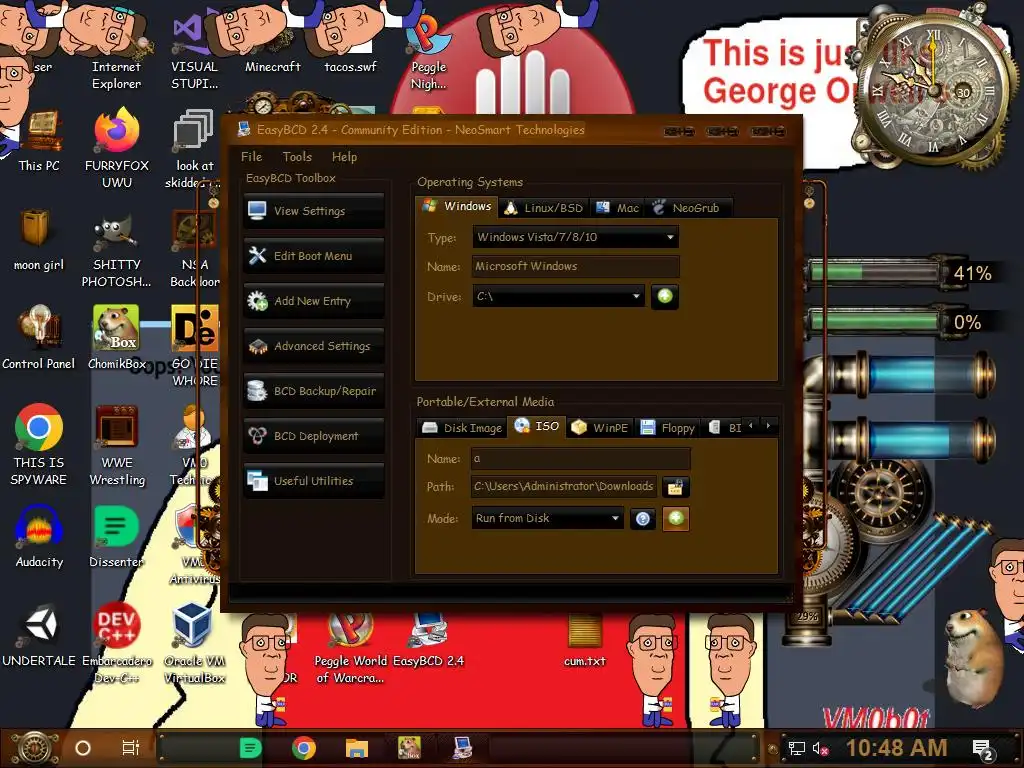Viewport: 1024px width, 768px height.
Task: Click the moon girl desktop icon
Action: click(x=39, y=240)
